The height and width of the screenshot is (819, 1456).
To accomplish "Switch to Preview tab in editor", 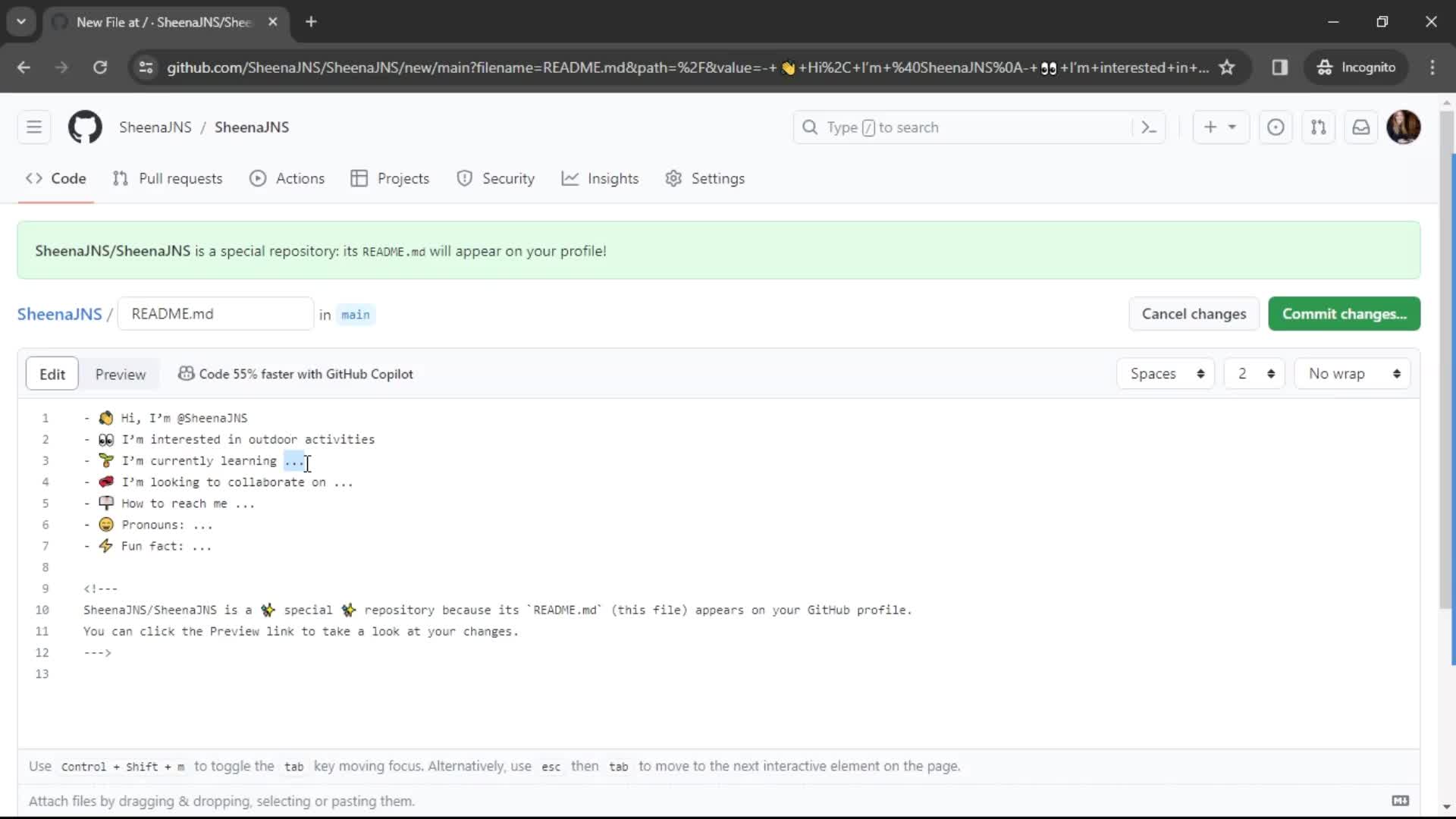I will [120, 373].
